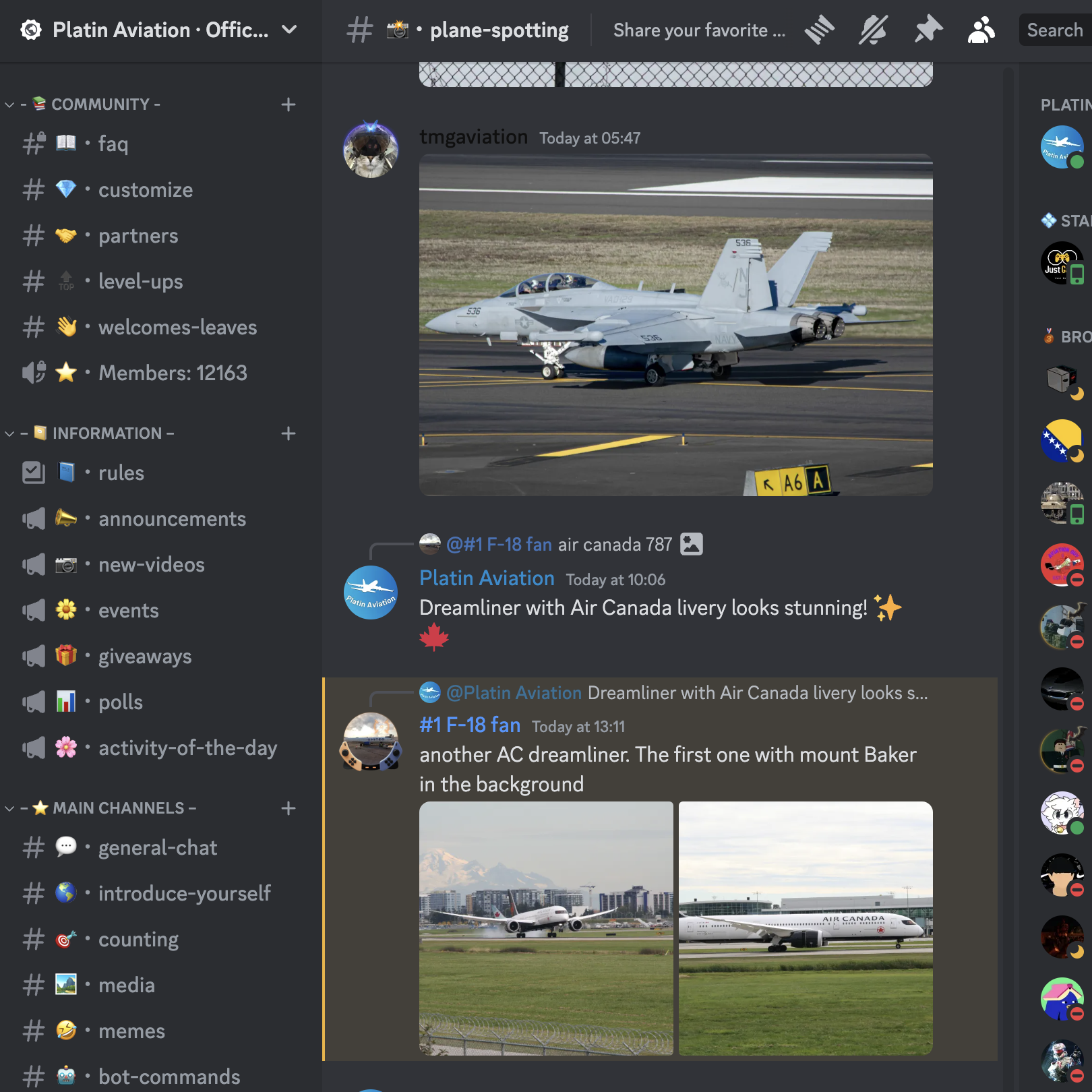Go to the media channel

point(161,985)
